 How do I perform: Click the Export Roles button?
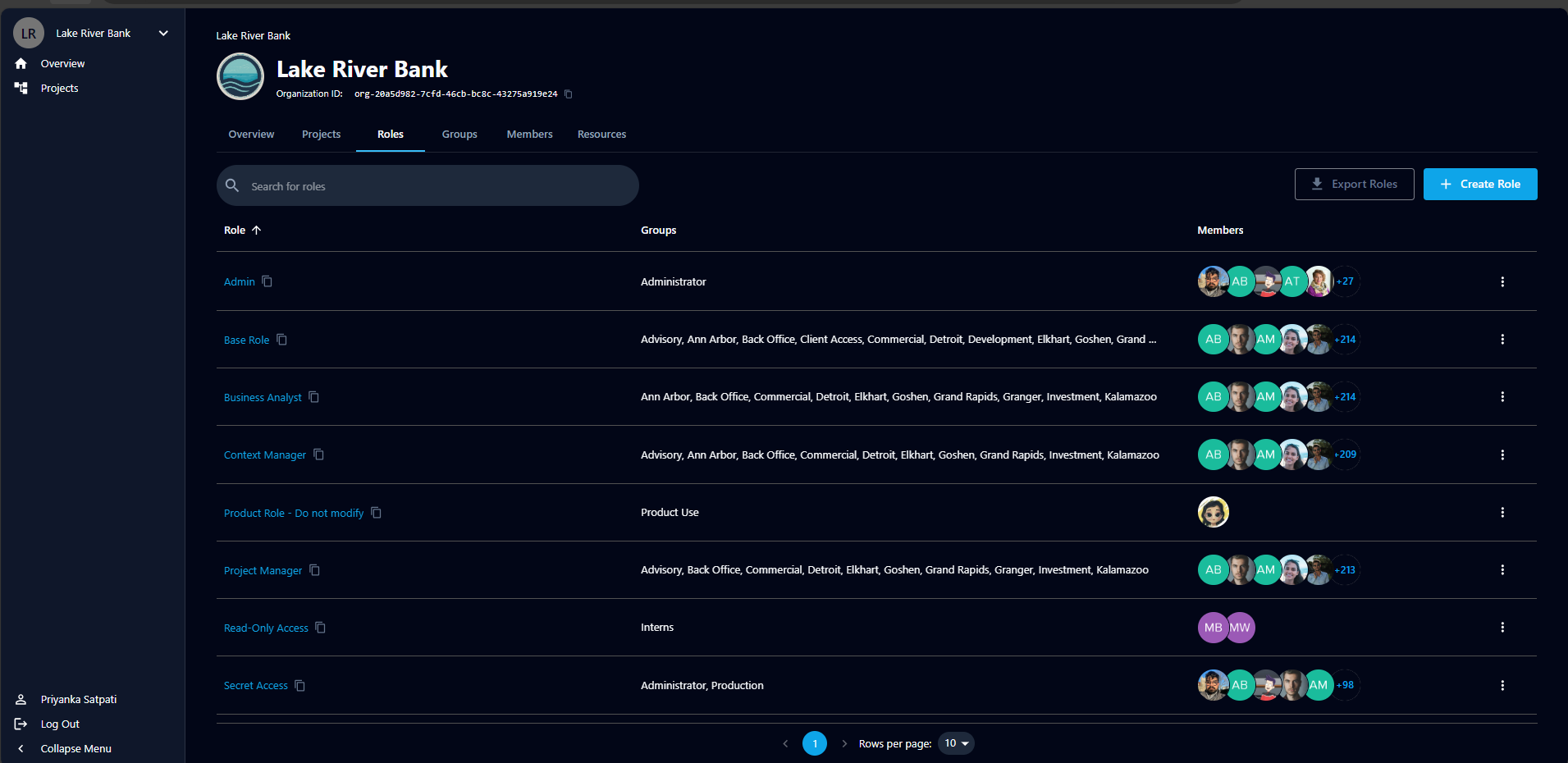coord(1354,184)
